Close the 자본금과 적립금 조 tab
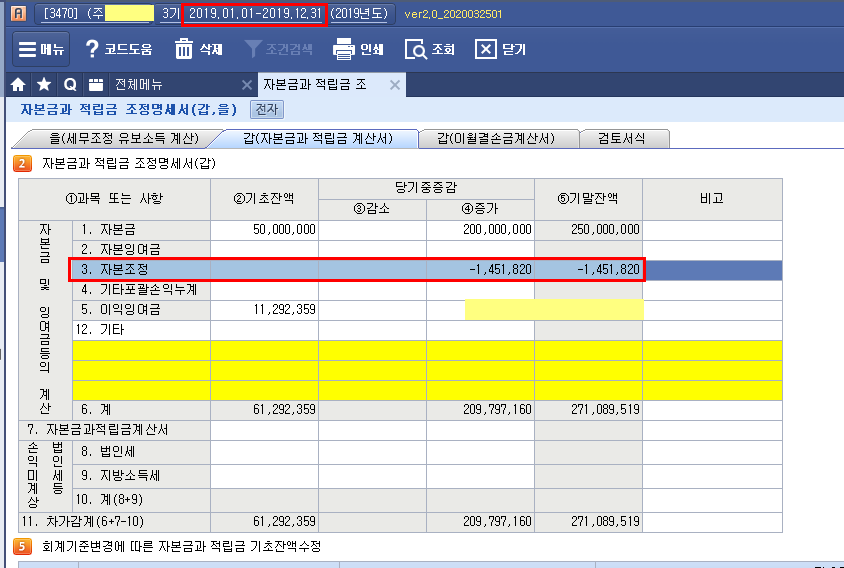This screenshot has width=844, height=568. [395, 85]
